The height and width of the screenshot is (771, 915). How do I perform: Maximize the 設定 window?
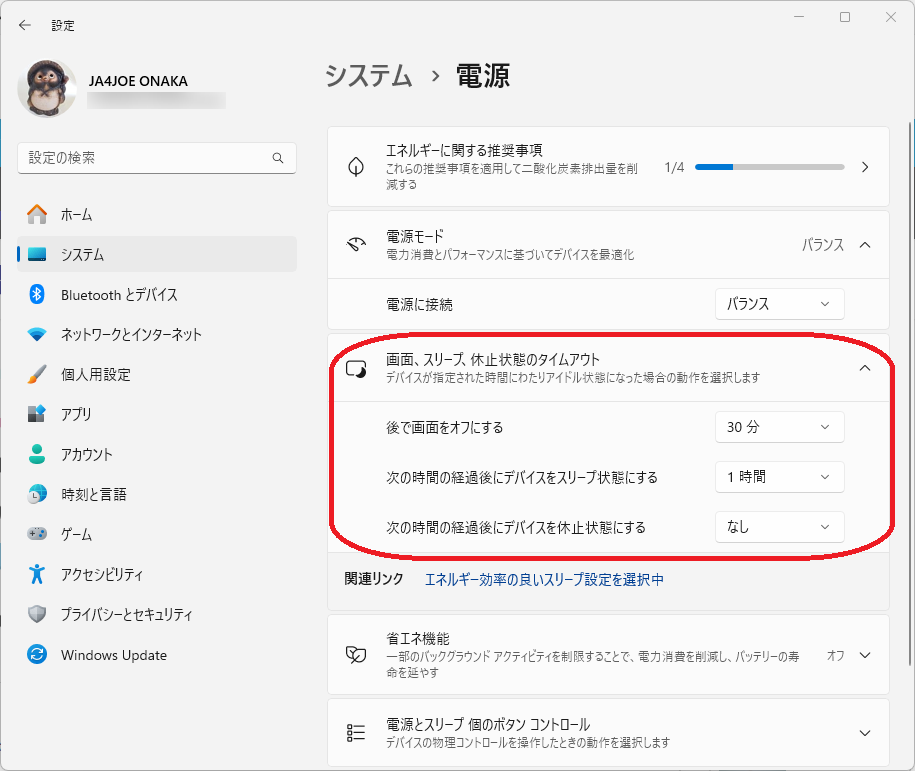tap(844, 17)
